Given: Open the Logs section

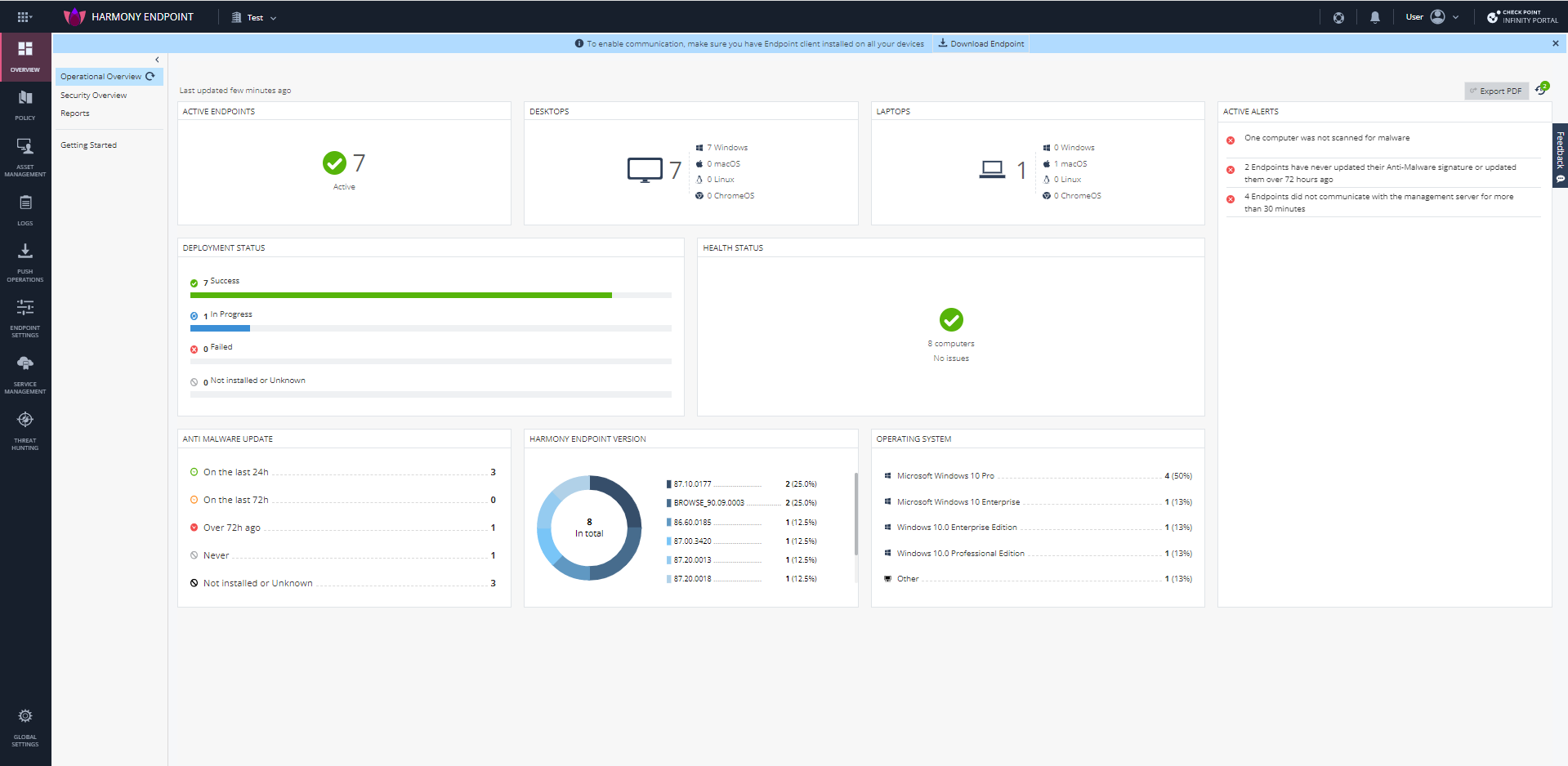Looking at the screenshot, I should (x=25, y=211).
